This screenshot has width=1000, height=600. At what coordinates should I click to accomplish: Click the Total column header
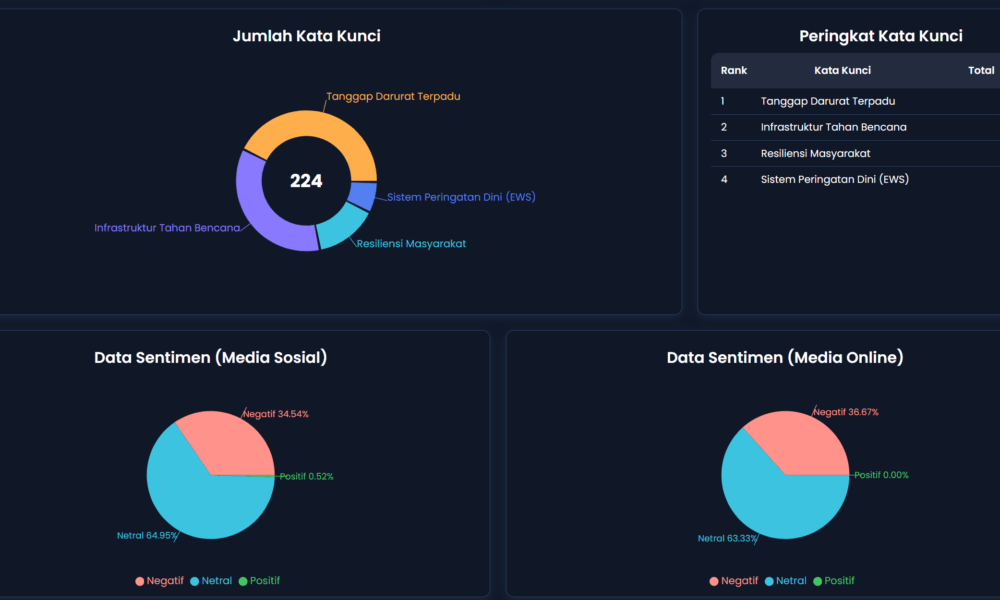pyautogui.click(x=980, y=71)
